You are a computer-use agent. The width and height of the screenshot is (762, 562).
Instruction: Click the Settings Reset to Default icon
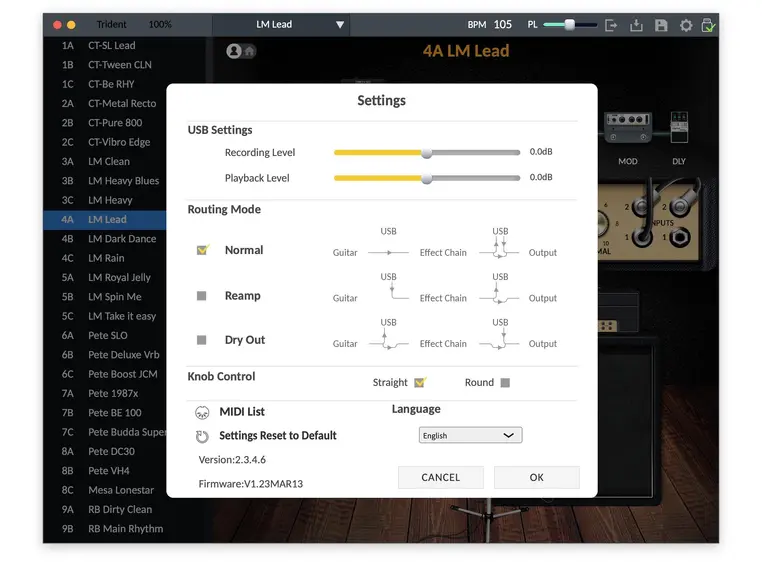202,436
